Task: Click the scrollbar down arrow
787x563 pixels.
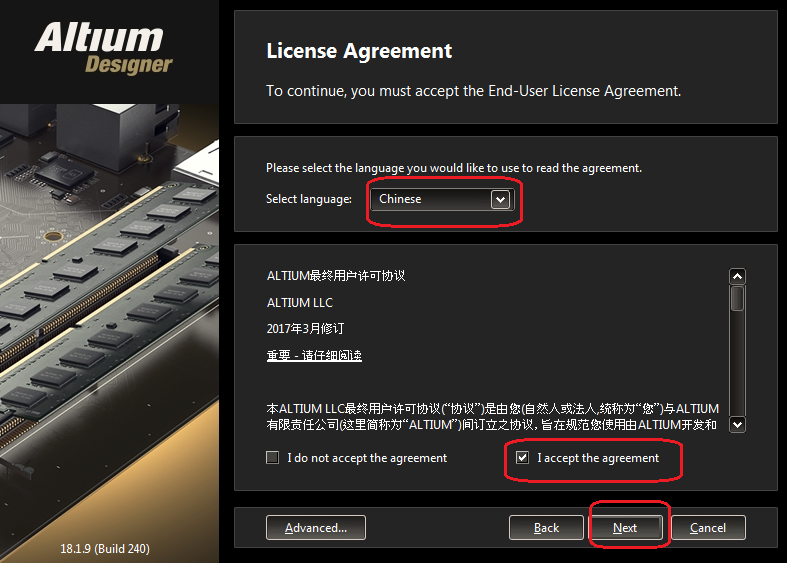Action: (737, 425)
